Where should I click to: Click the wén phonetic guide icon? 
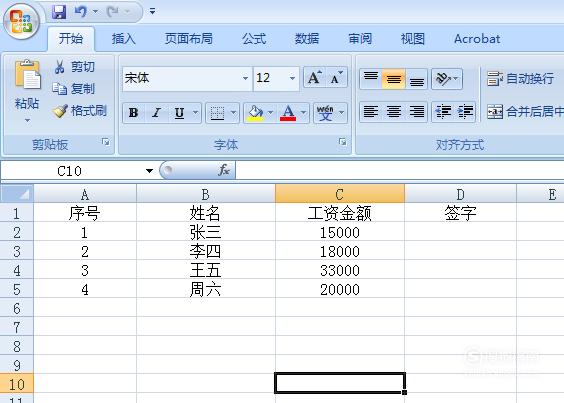[x=326, y=113]
